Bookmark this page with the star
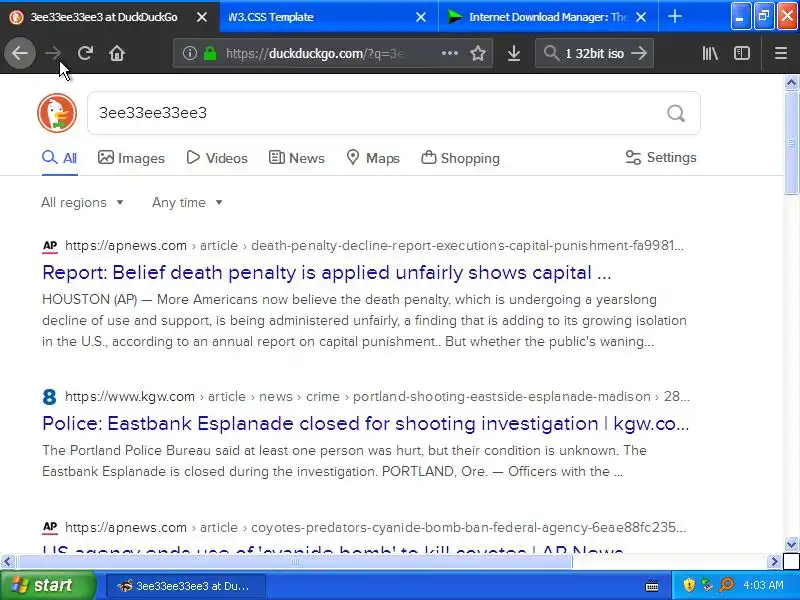The height and width of the screenshot is (600, 800). pyautogui.click(x=478, y=53)
